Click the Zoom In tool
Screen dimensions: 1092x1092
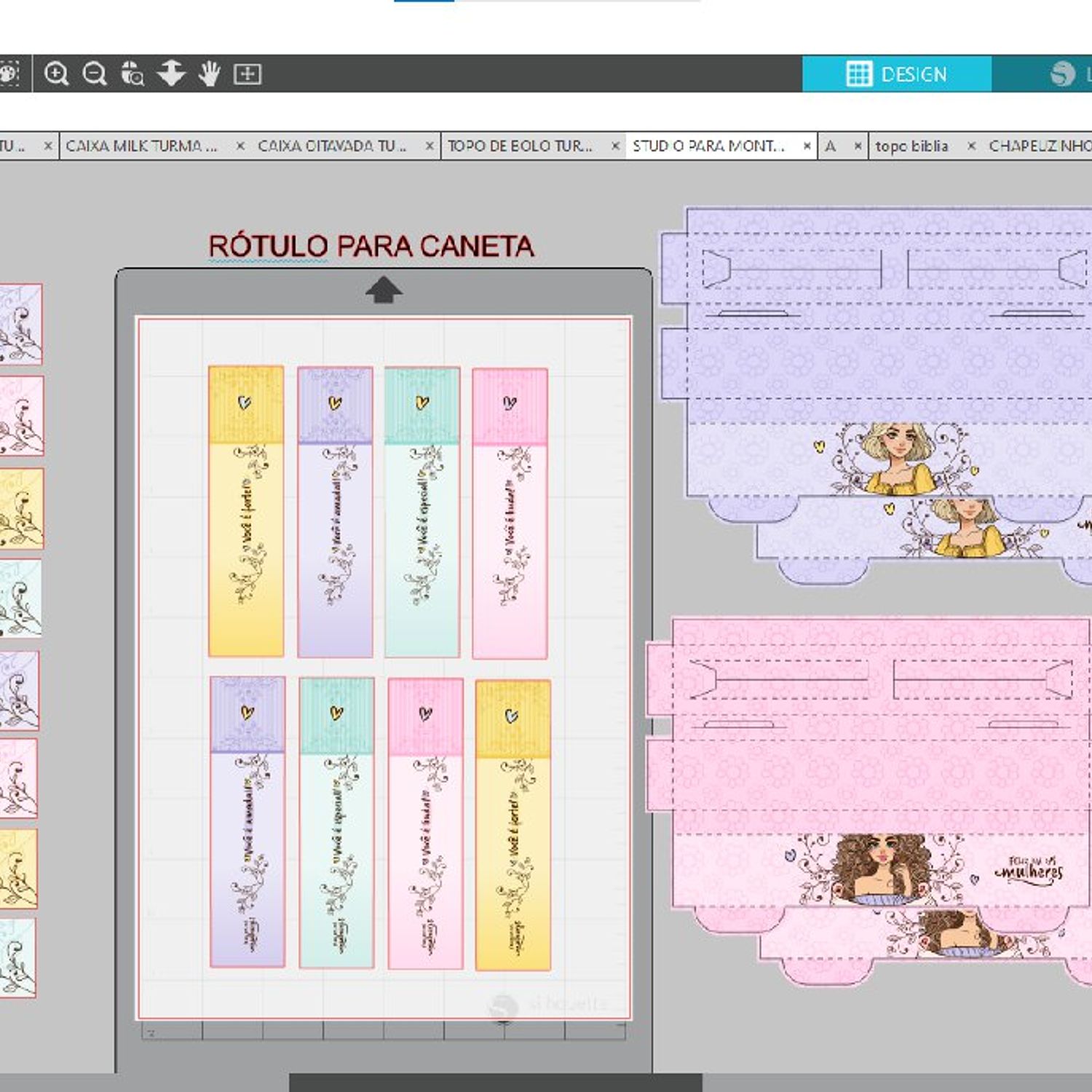[56, 74]
